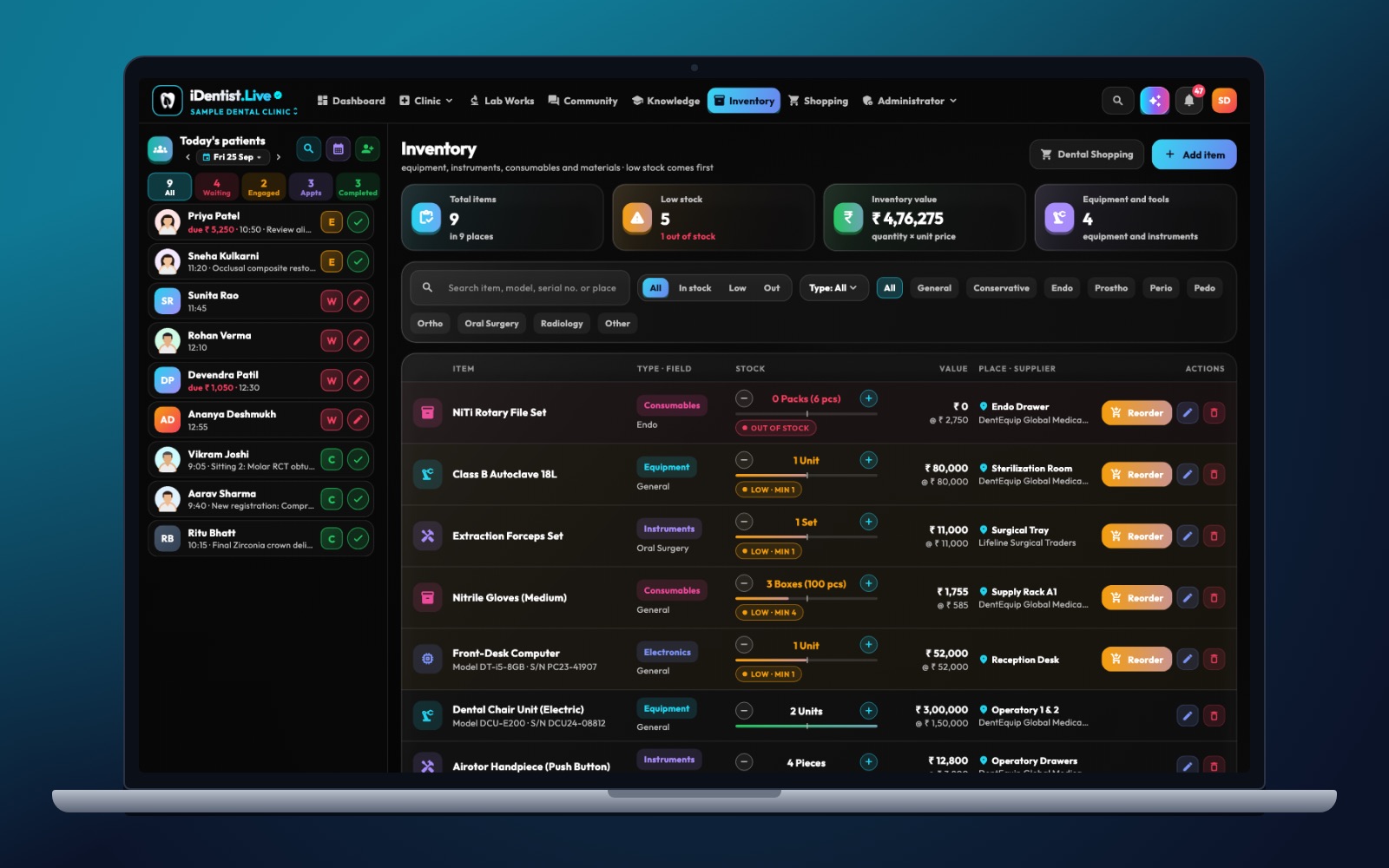Go to next day arrow

[x=278, y=157]
